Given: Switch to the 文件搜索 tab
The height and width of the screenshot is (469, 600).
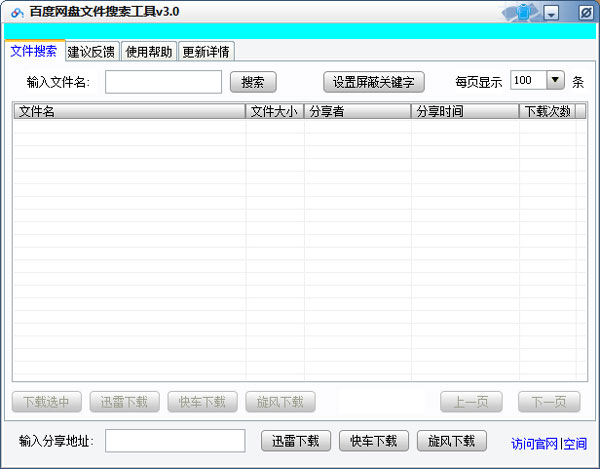Looking at the screenshot, I should pos(34,51).
